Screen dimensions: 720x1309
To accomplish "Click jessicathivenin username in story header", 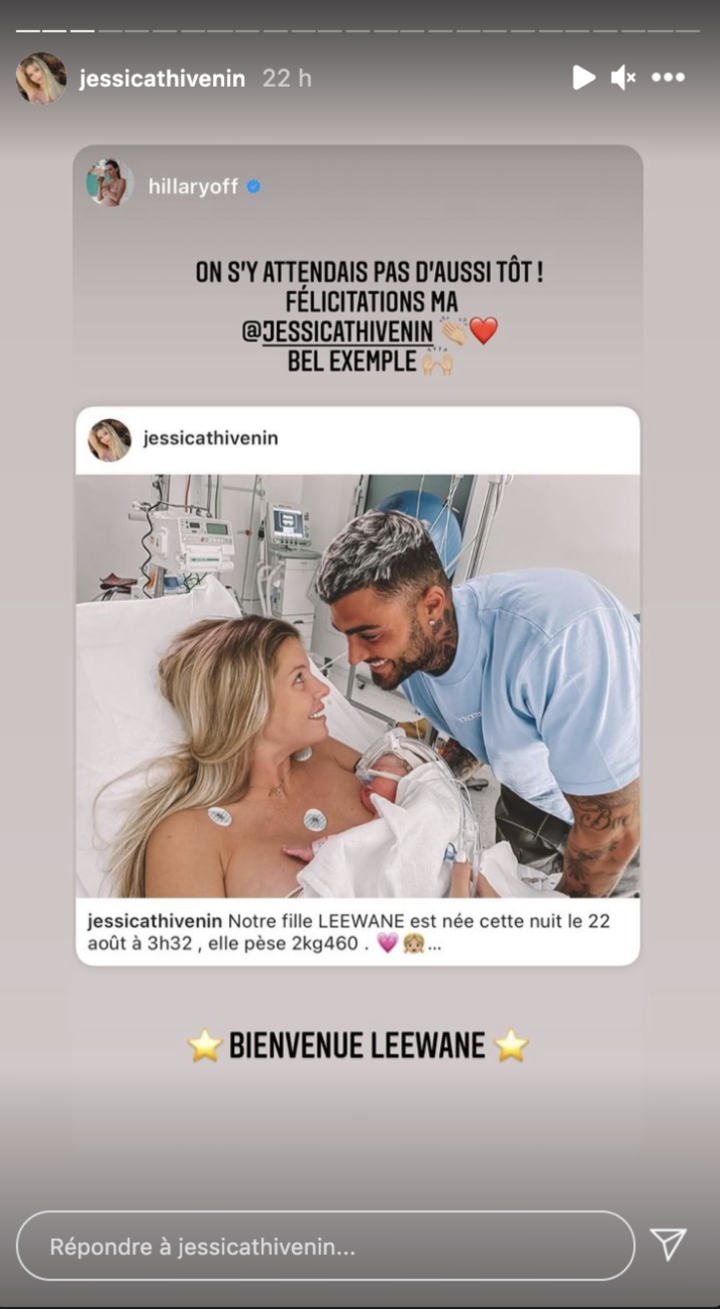I will coord(162,79).
